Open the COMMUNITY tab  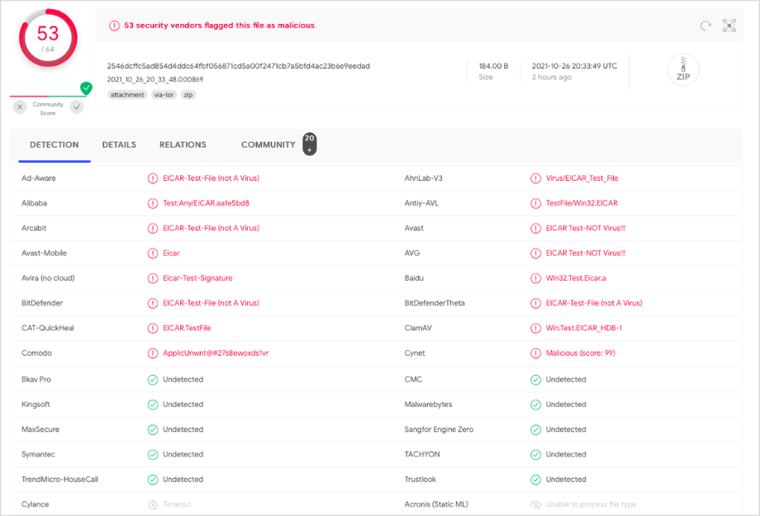[268, 145]
